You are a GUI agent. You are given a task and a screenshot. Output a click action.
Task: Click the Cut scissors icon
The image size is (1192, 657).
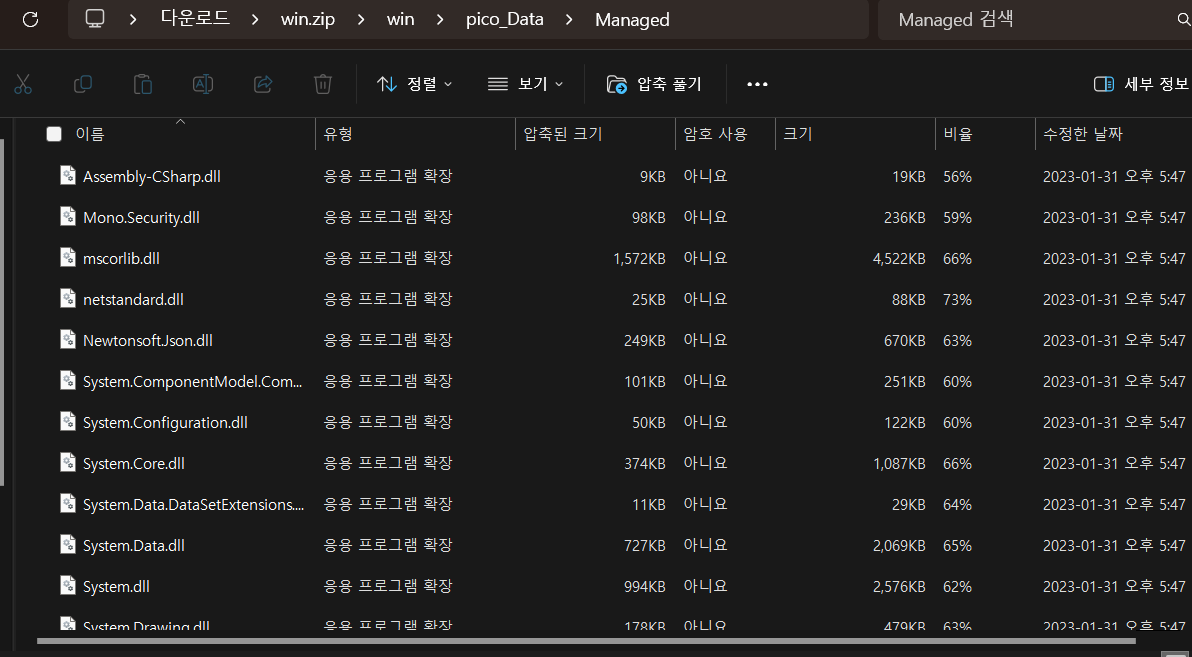[x=23, y=84]
